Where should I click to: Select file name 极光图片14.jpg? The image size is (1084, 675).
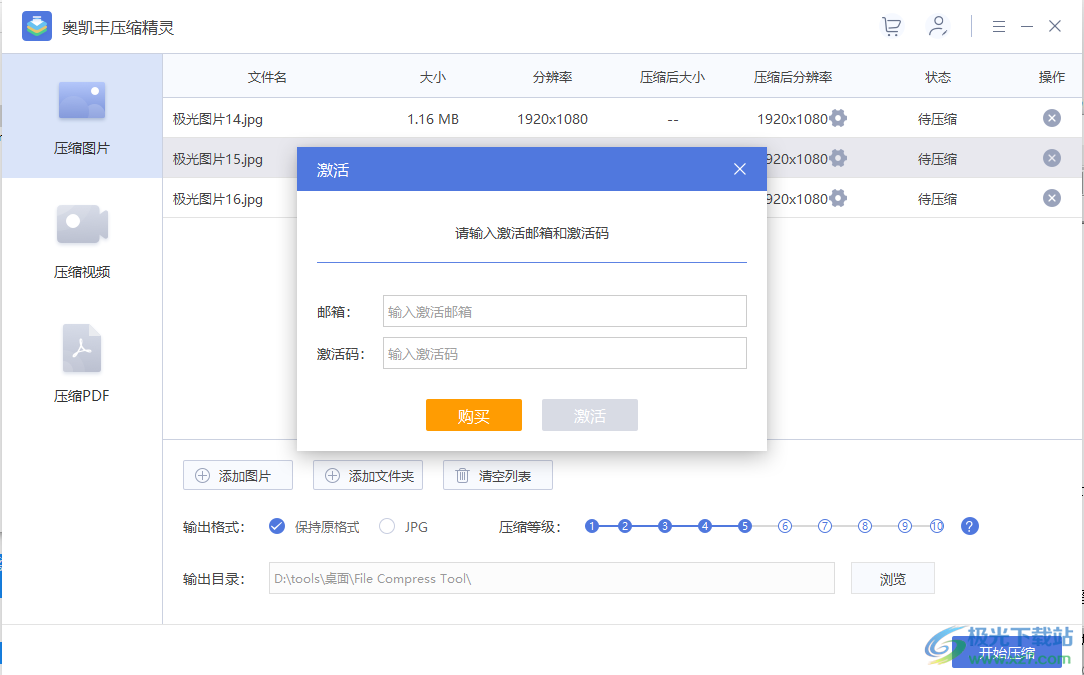click(x=218, y=119)
